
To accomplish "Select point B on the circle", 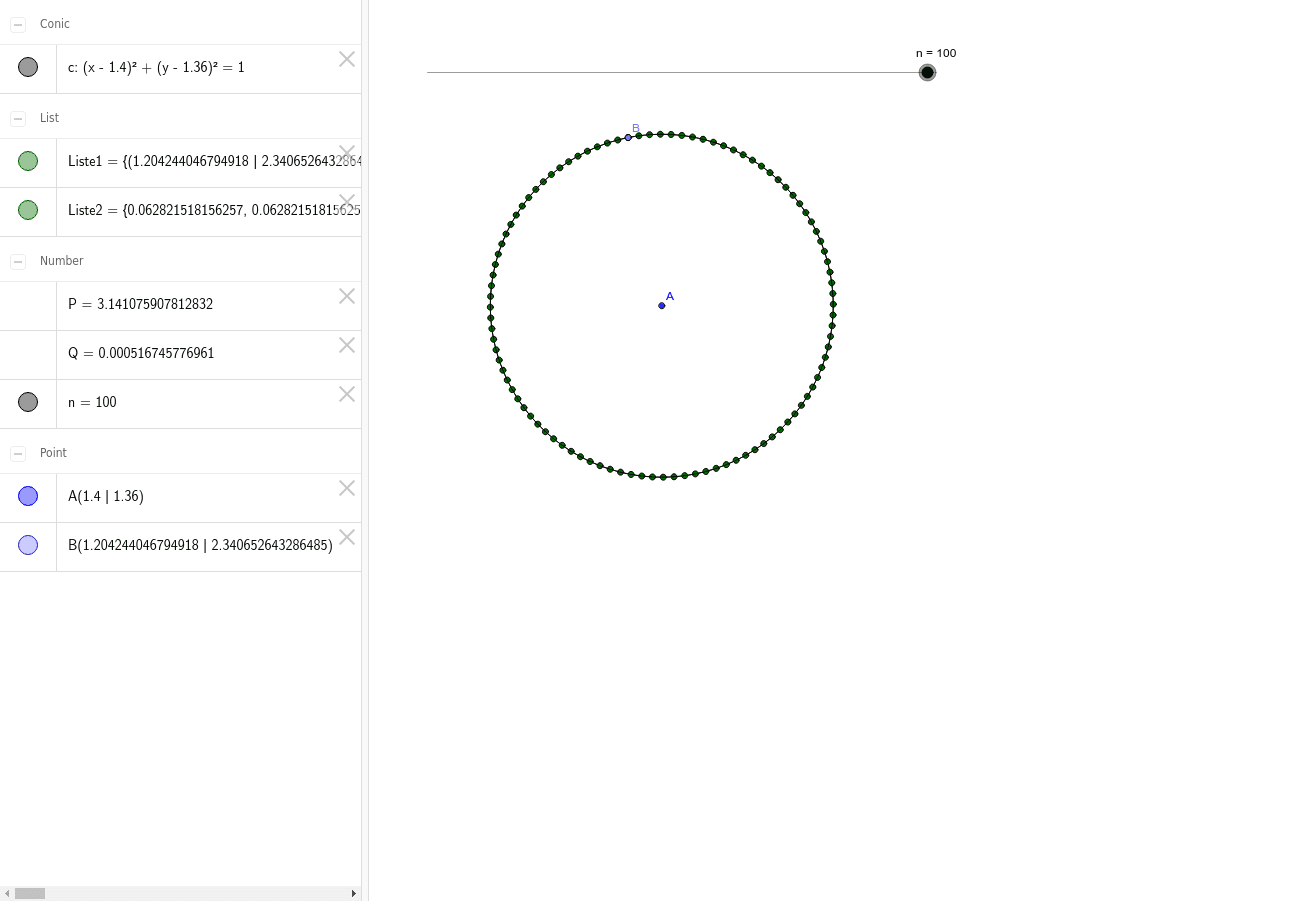I will (x=628, y=136).
